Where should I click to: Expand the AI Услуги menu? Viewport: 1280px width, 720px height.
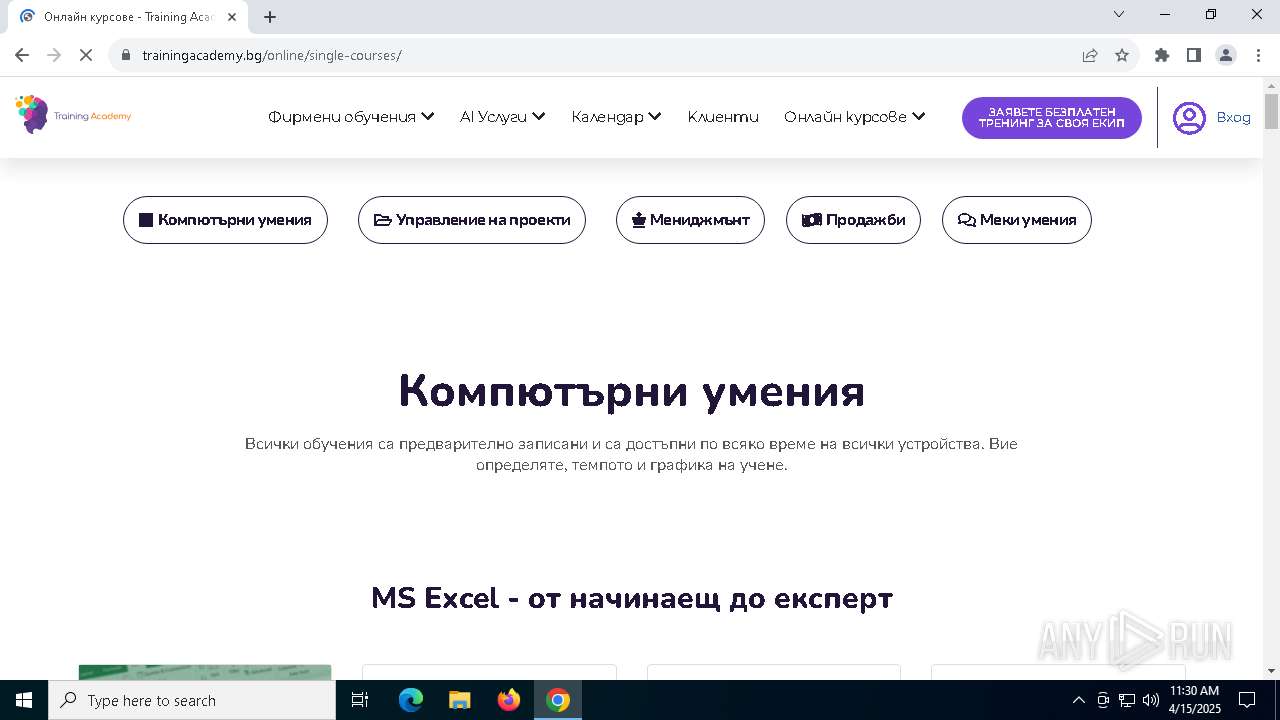point(502,116)
